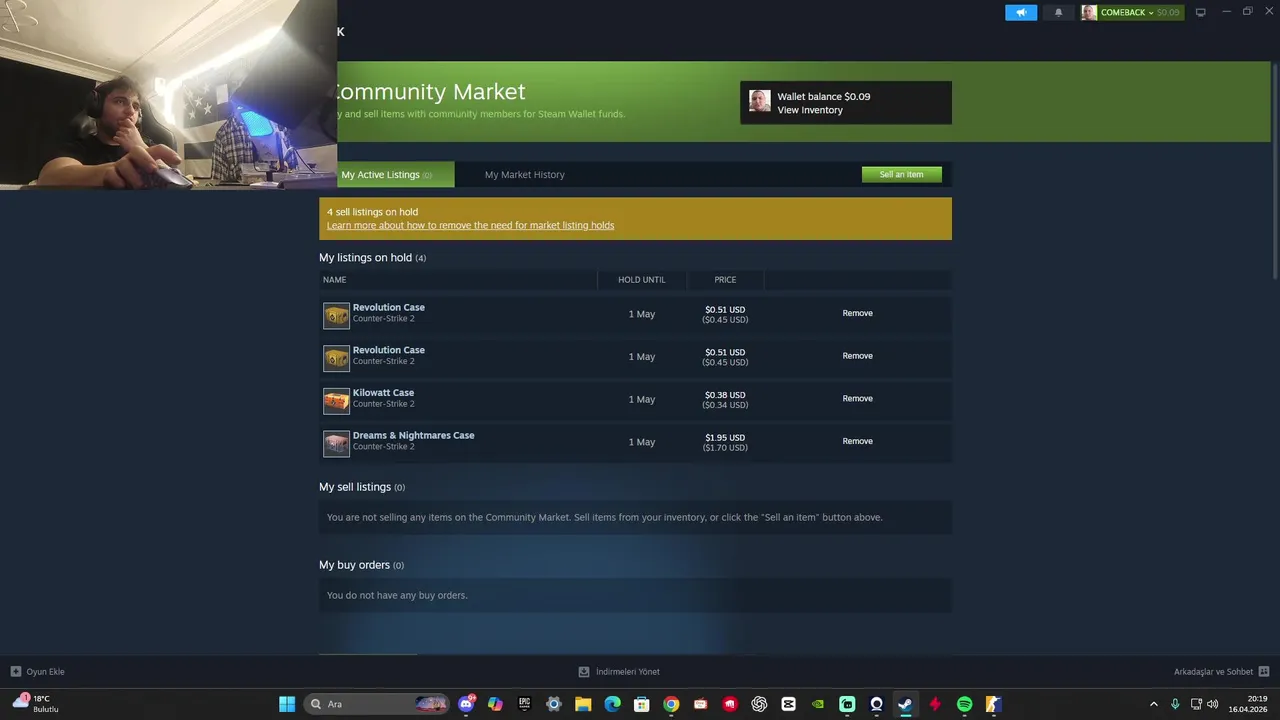
Task: Open ChatGPT from the taskbar
Action: tap(759, 704)
